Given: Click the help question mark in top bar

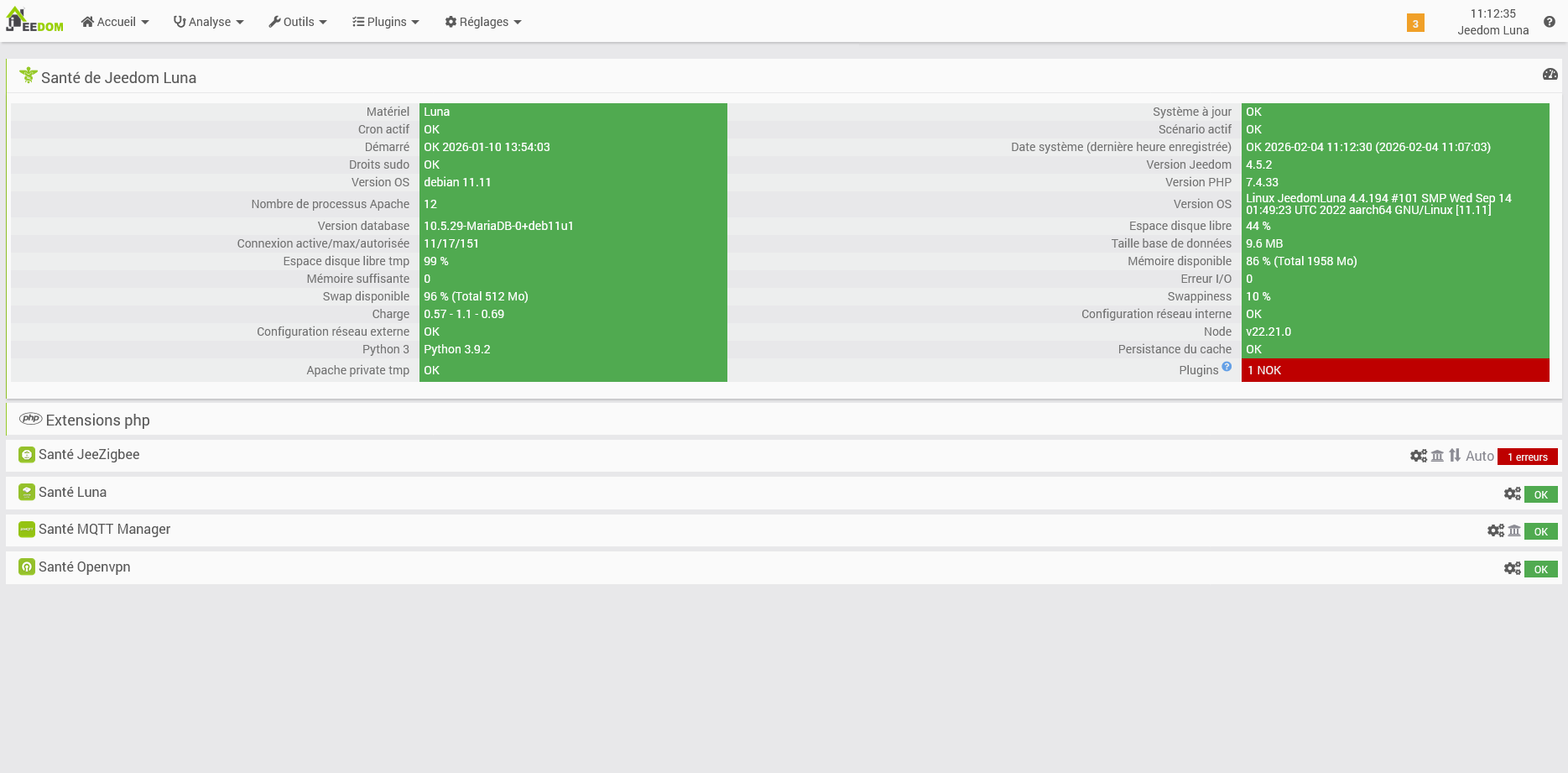Looking at the screenshot, I should pyautogui.click(x=1550, y=22).
